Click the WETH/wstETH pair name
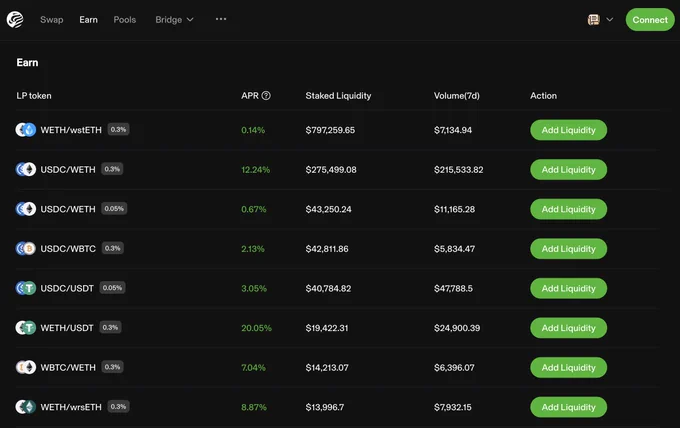The width and height of the screenshot is (680, 428). click(71, 130)
